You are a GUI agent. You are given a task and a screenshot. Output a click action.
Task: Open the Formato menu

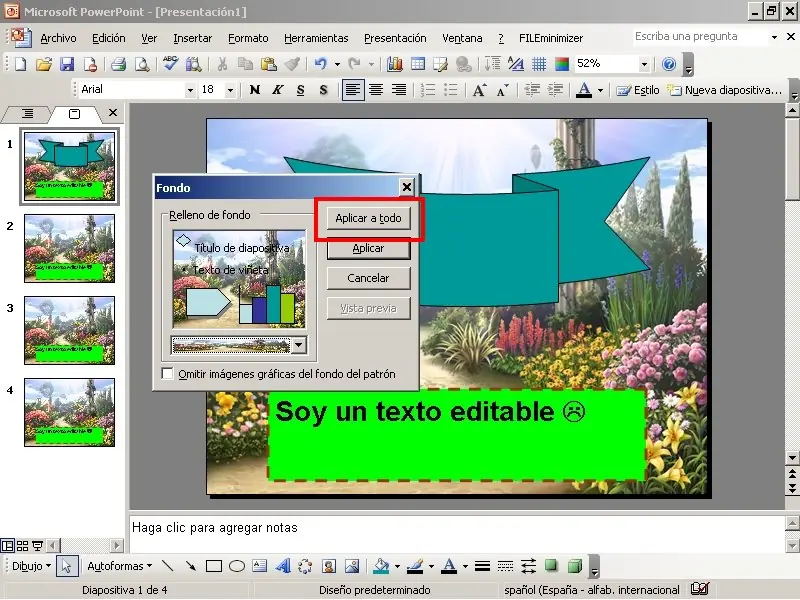tap(248, 38)
